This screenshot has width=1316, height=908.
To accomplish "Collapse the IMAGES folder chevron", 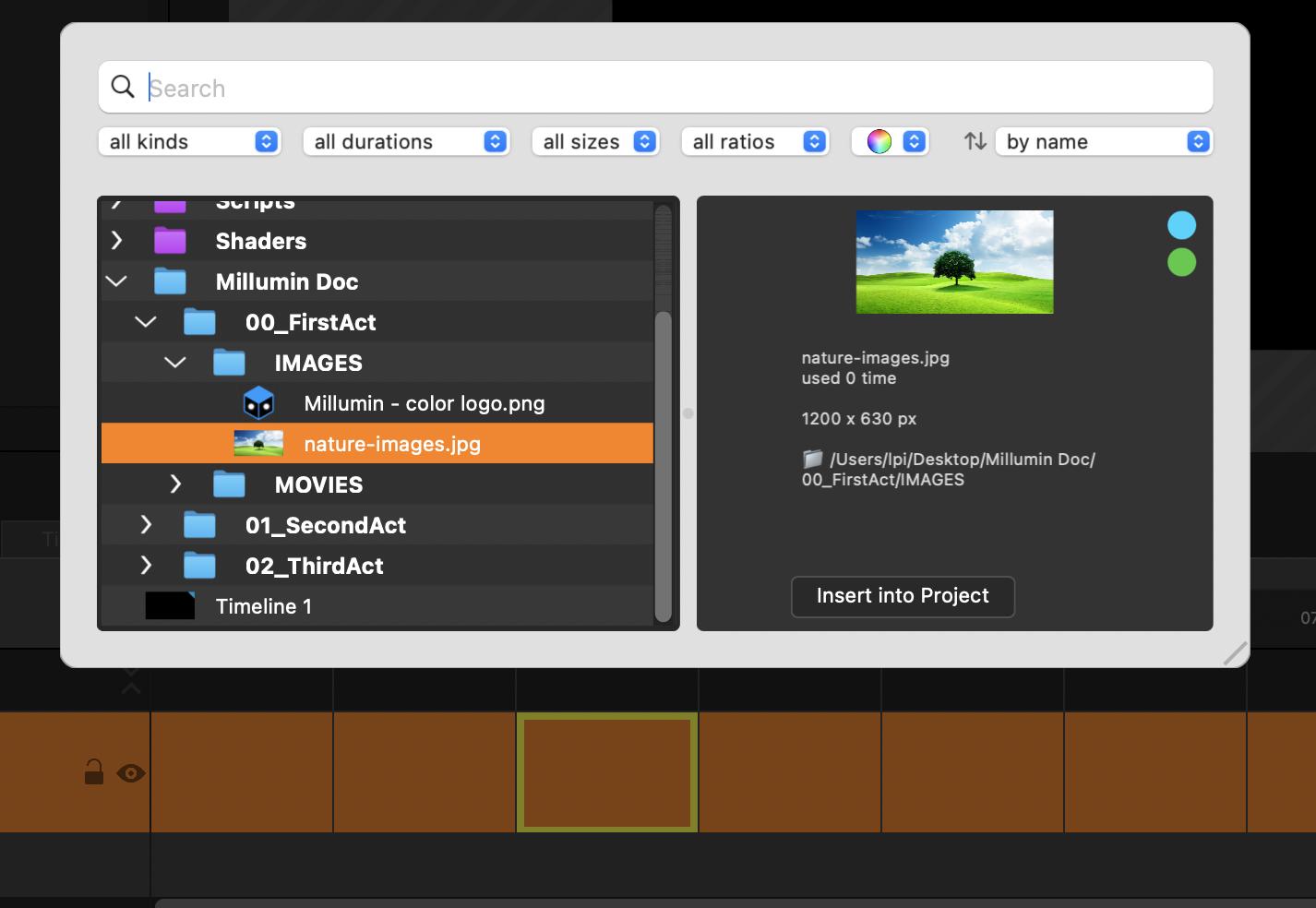I will coord(175,363).
